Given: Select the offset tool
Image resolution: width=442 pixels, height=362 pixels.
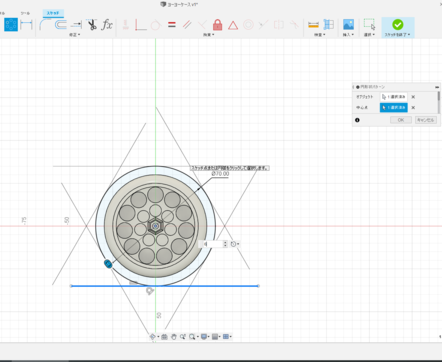Looking at the screenshot, I should pos(60,25).
